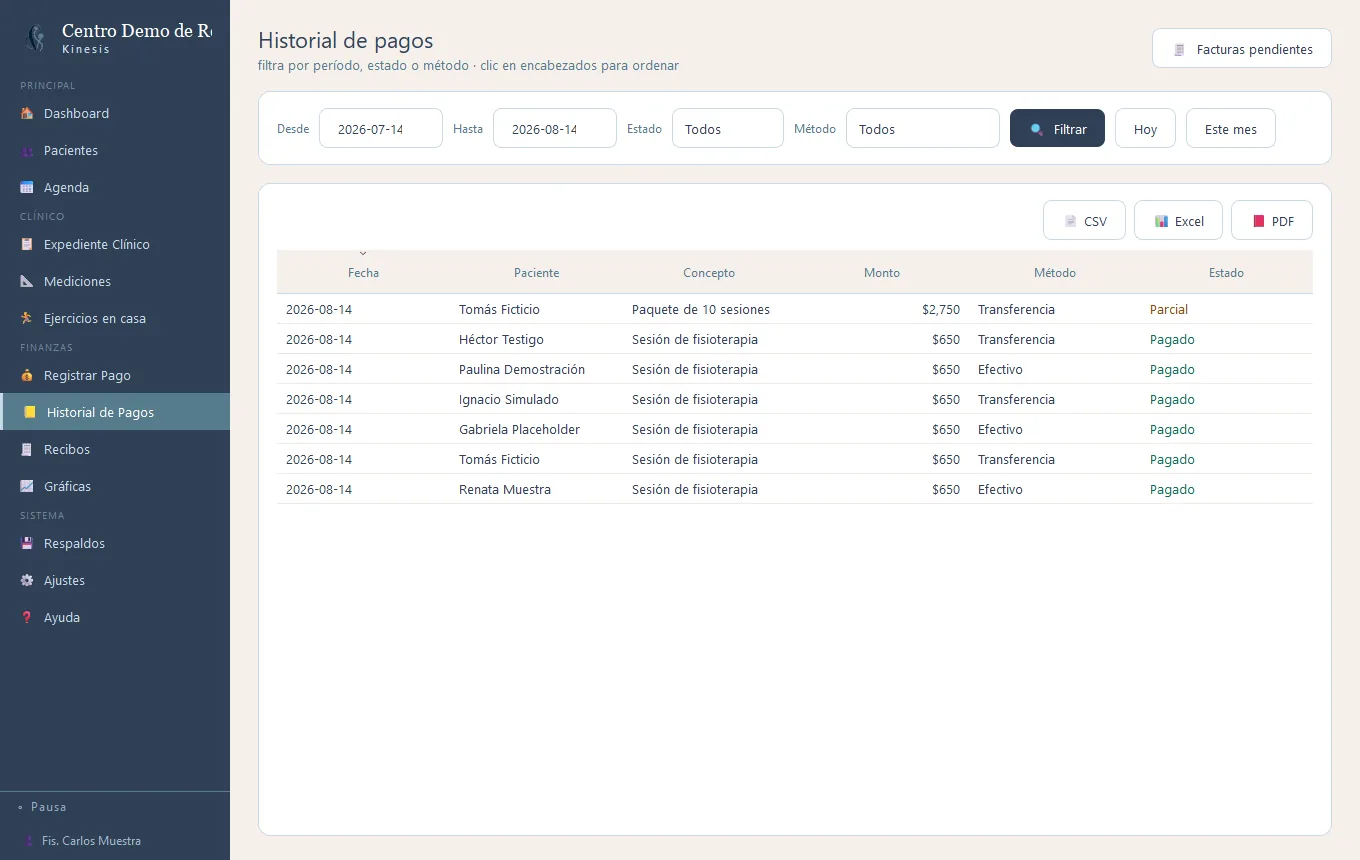
Task: Sort by the Concepto column header
Action: 709,272
